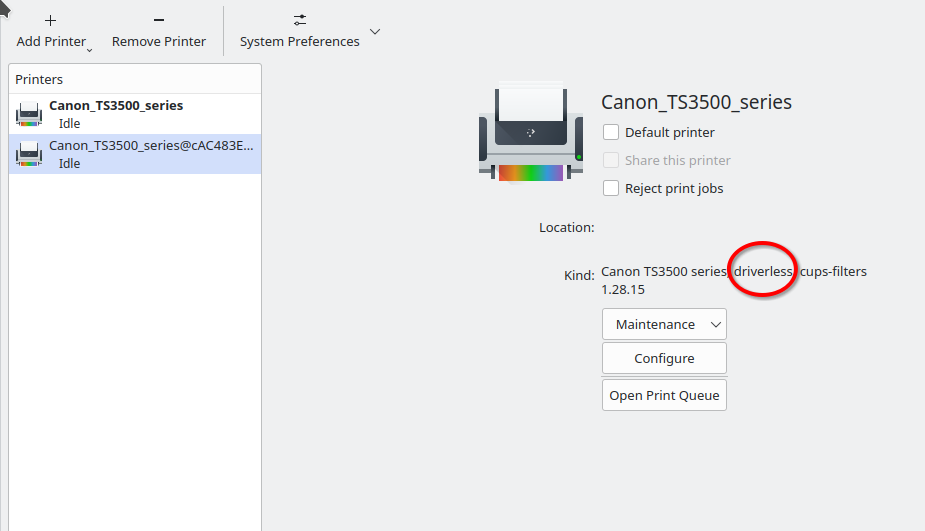Screen dimensions: 925x531
Task: Open the Maintenance dropdown
Action: 664,324
